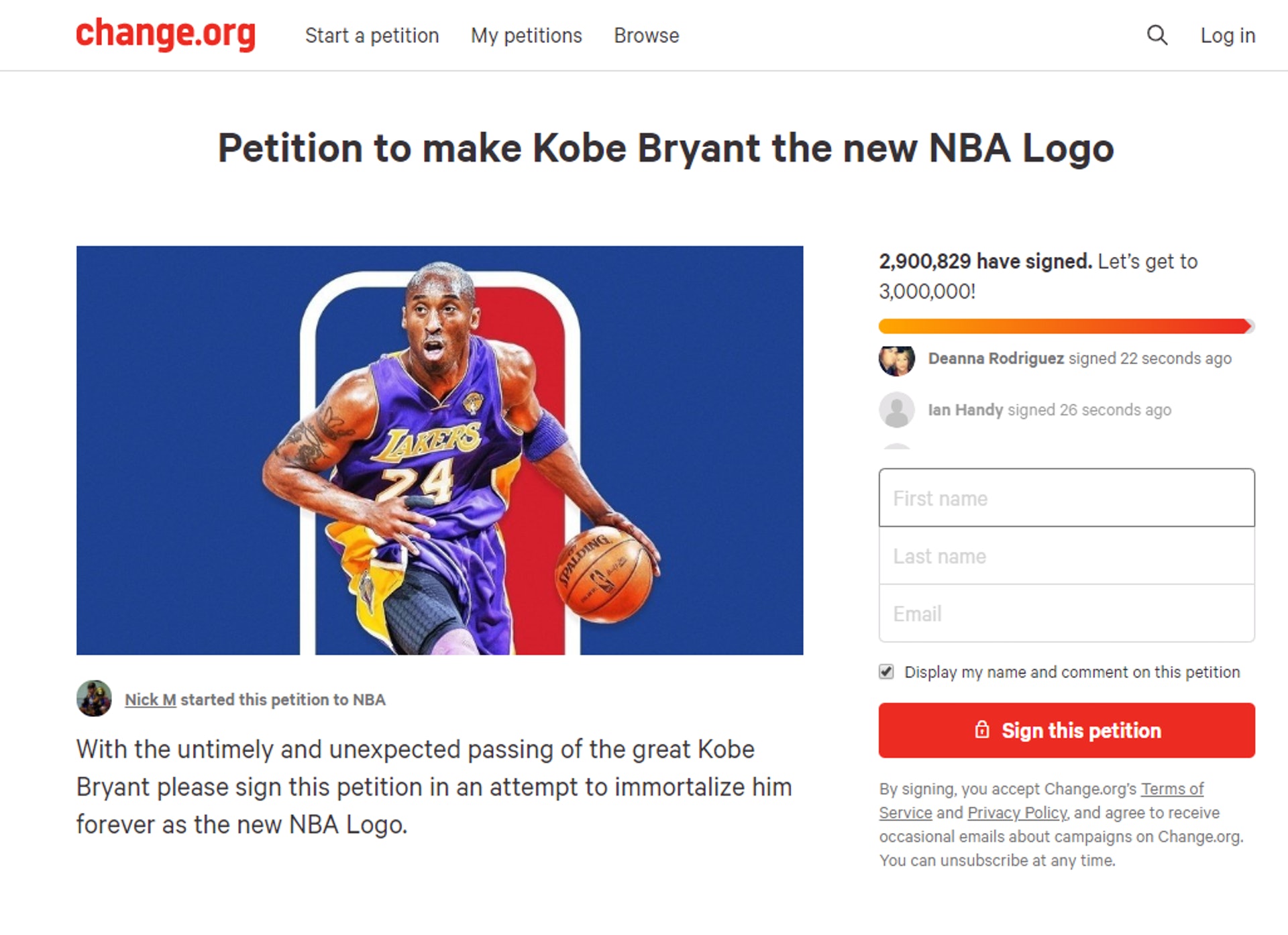
Task: Click Ian Handy's default avatar
Action: (x=896, y=410)
